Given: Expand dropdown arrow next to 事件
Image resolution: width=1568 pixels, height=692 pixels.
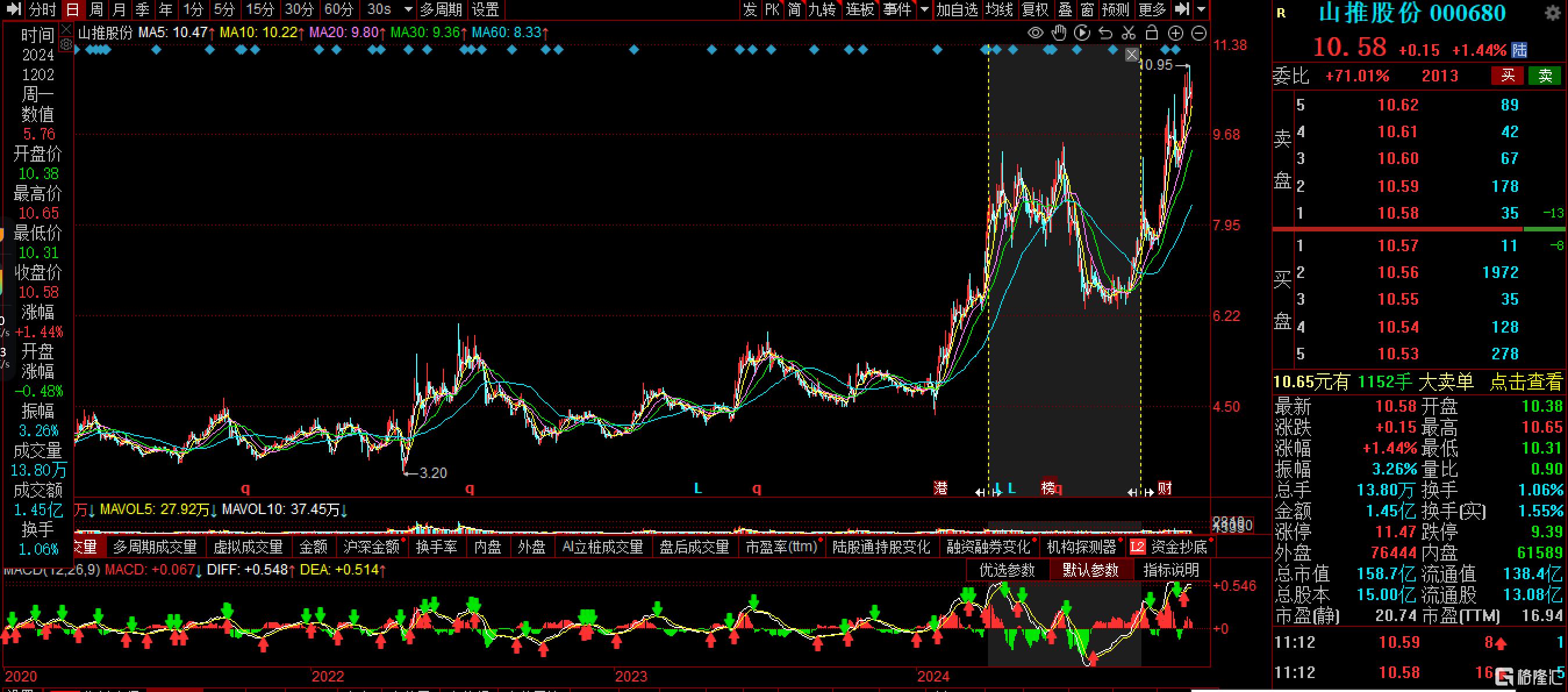Looking at the screenshot, I should 925,9.
